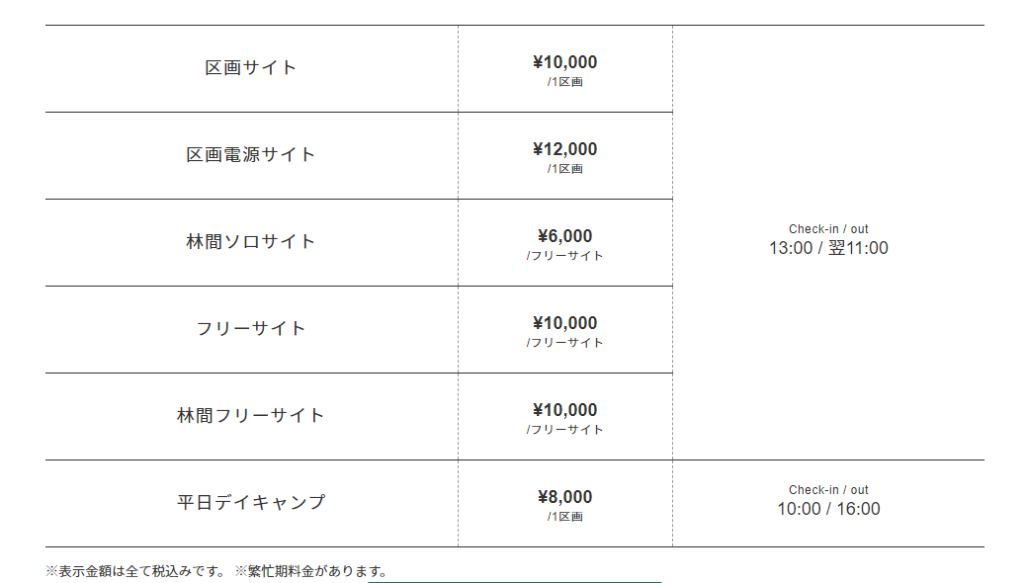Click the 林間ソロサイト row label

251,242
